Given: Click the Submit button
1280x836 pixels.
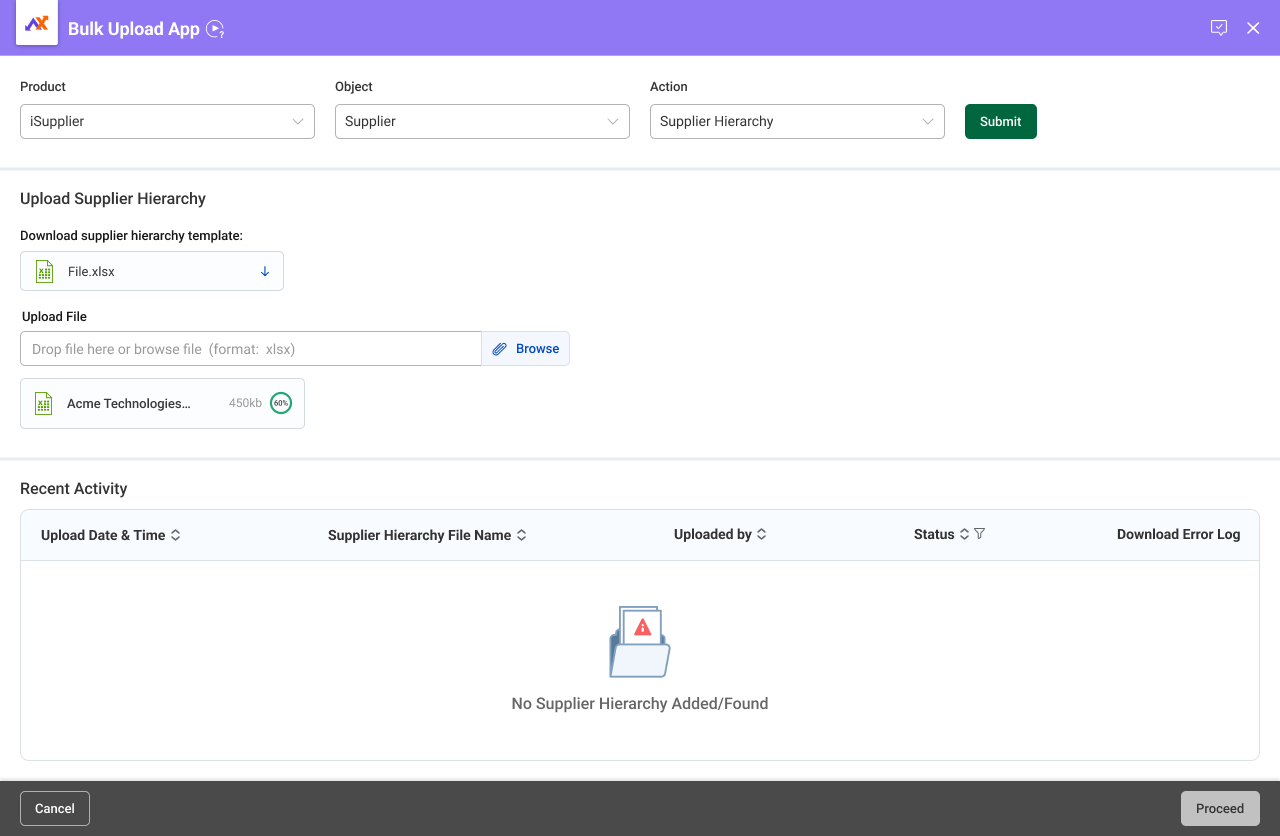Looking at the screenshot, I should (x=1000, y=121).
